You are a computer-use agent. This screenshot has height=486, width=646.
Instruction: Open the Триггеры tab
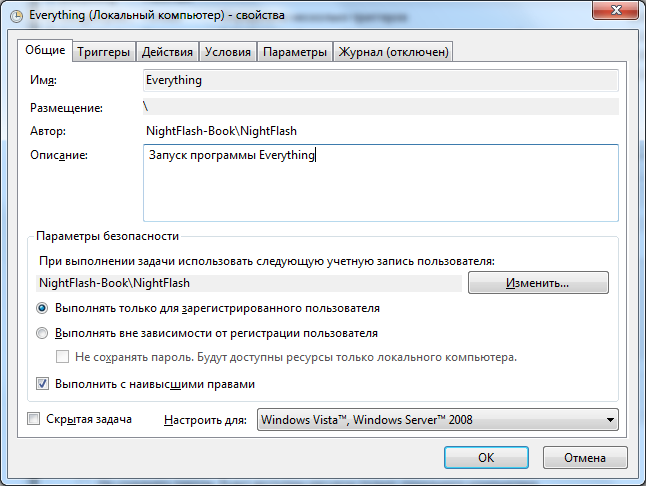[103, 52]
